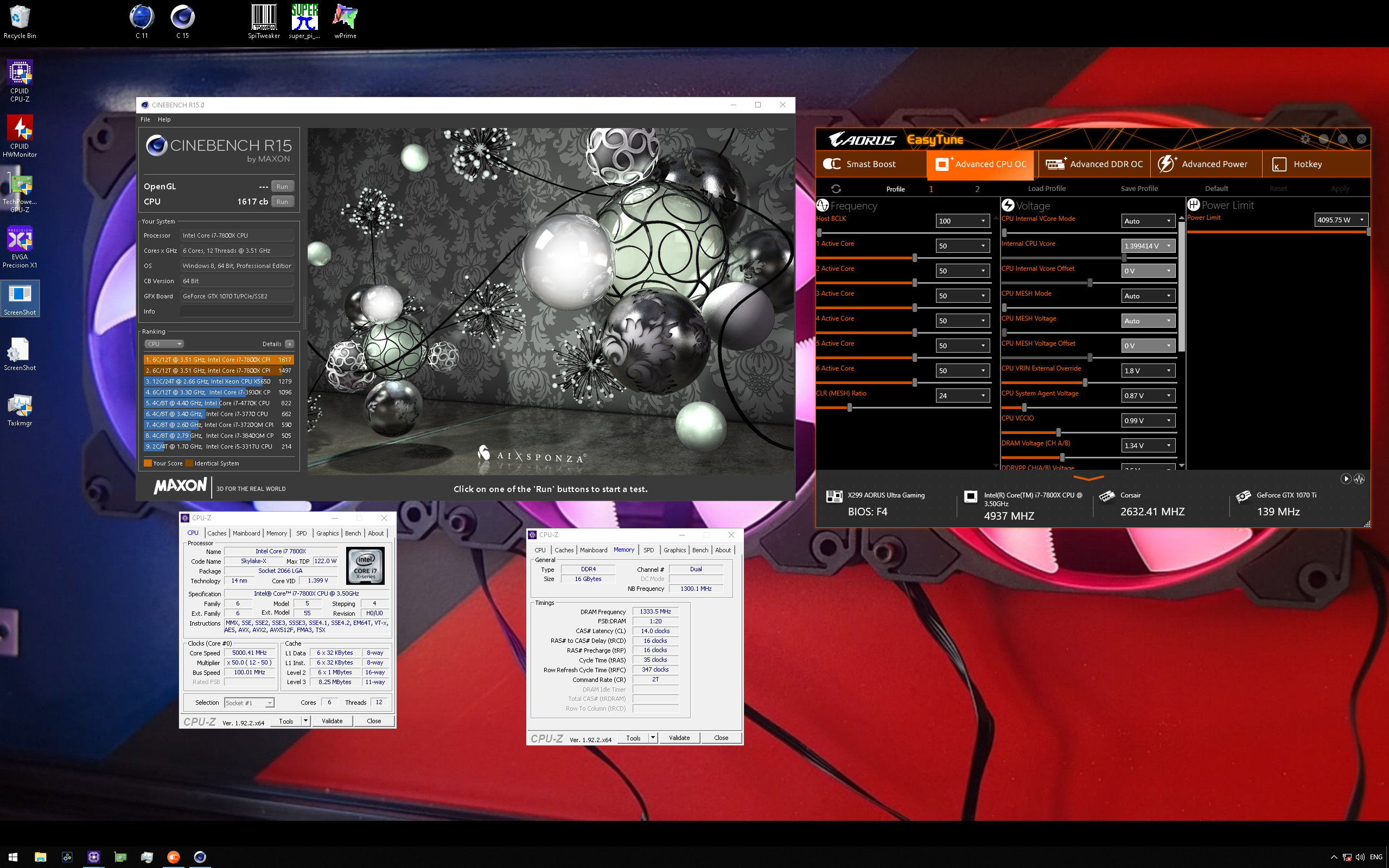Open the TechPowerUp GPU-Z desktop icon
1389x868 pixels.
[20, 192]
